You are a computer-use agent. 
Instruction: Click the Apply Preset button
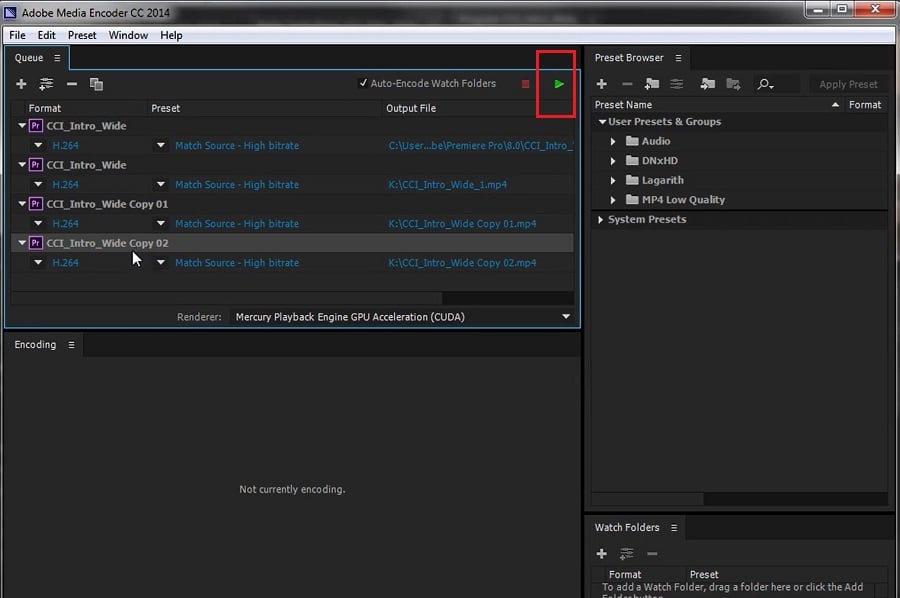click(848, 84)
